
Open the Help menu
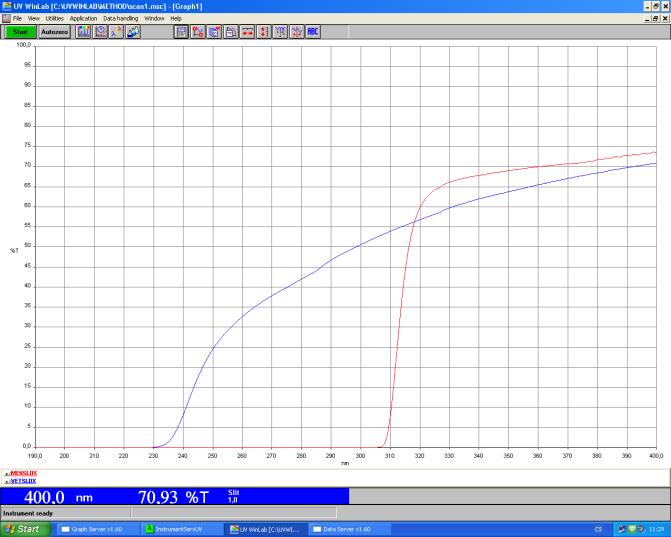pos(176,18)
